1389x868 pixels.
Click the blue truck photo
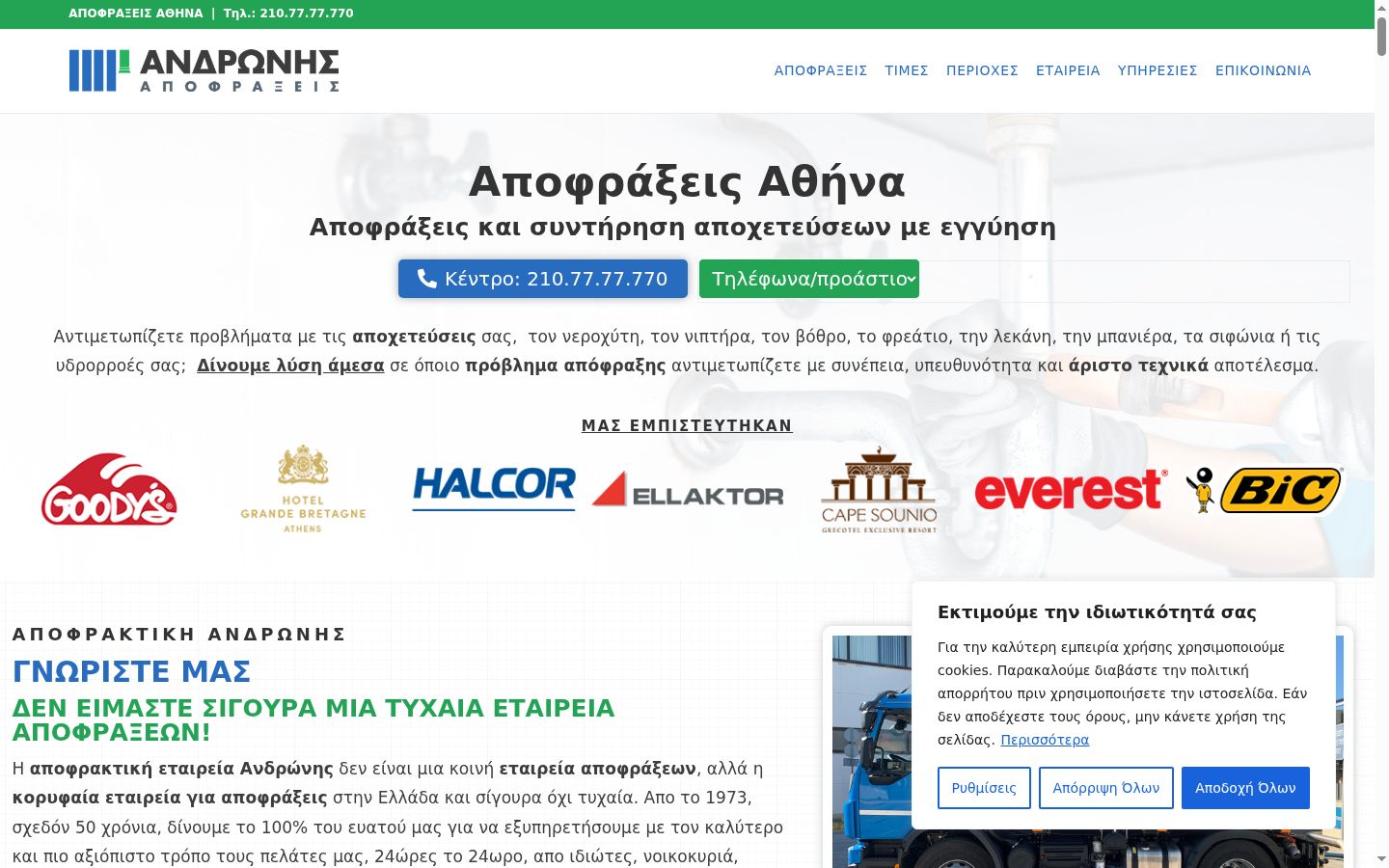(1088, 751)
